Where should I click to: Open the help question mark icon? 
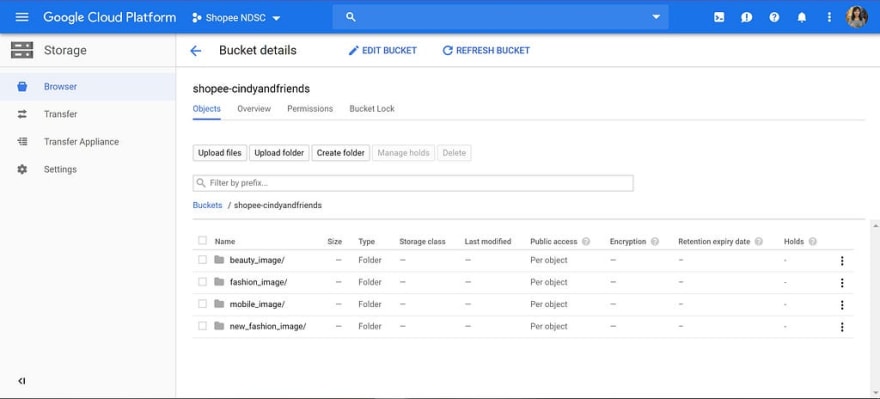point(774,17)
